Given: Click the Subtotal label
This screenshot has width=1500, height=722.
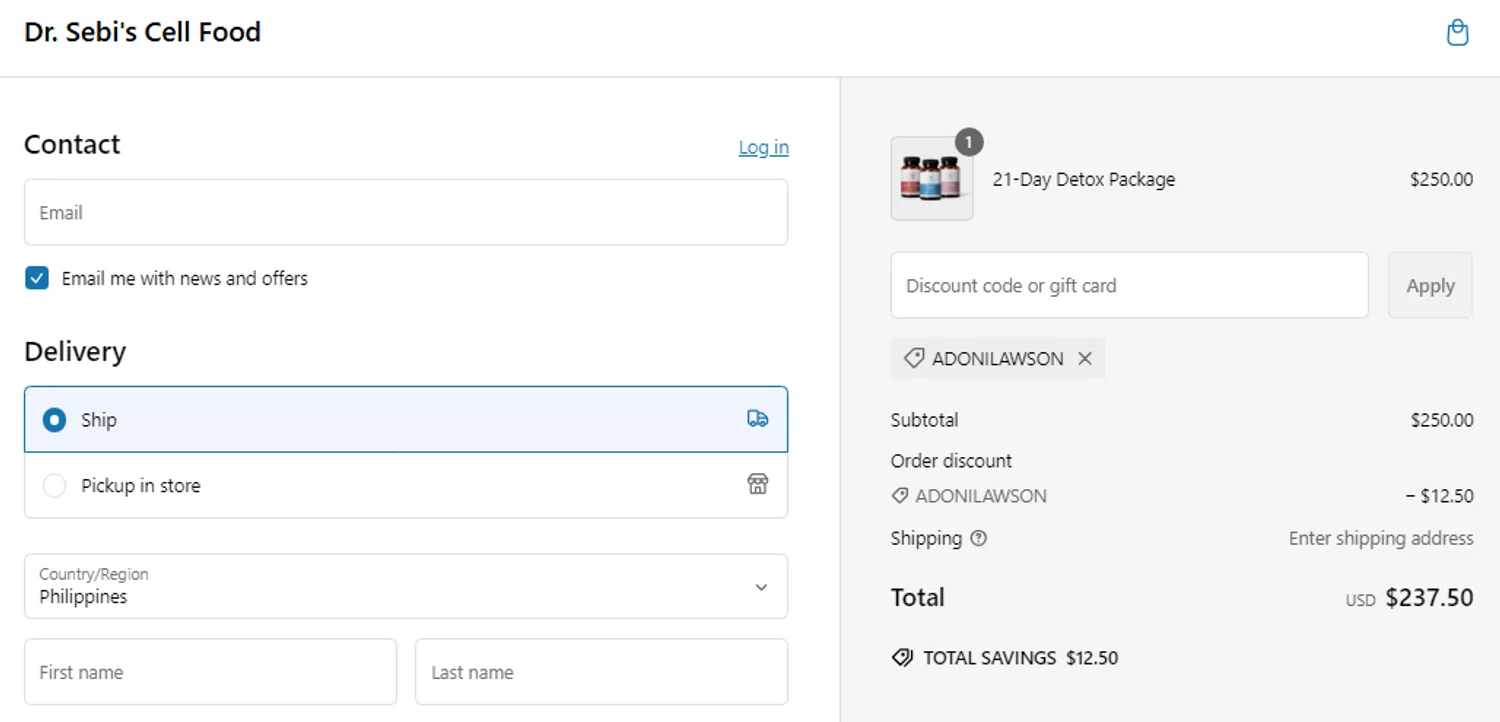Looking at the screenshot, I should 924,420.
